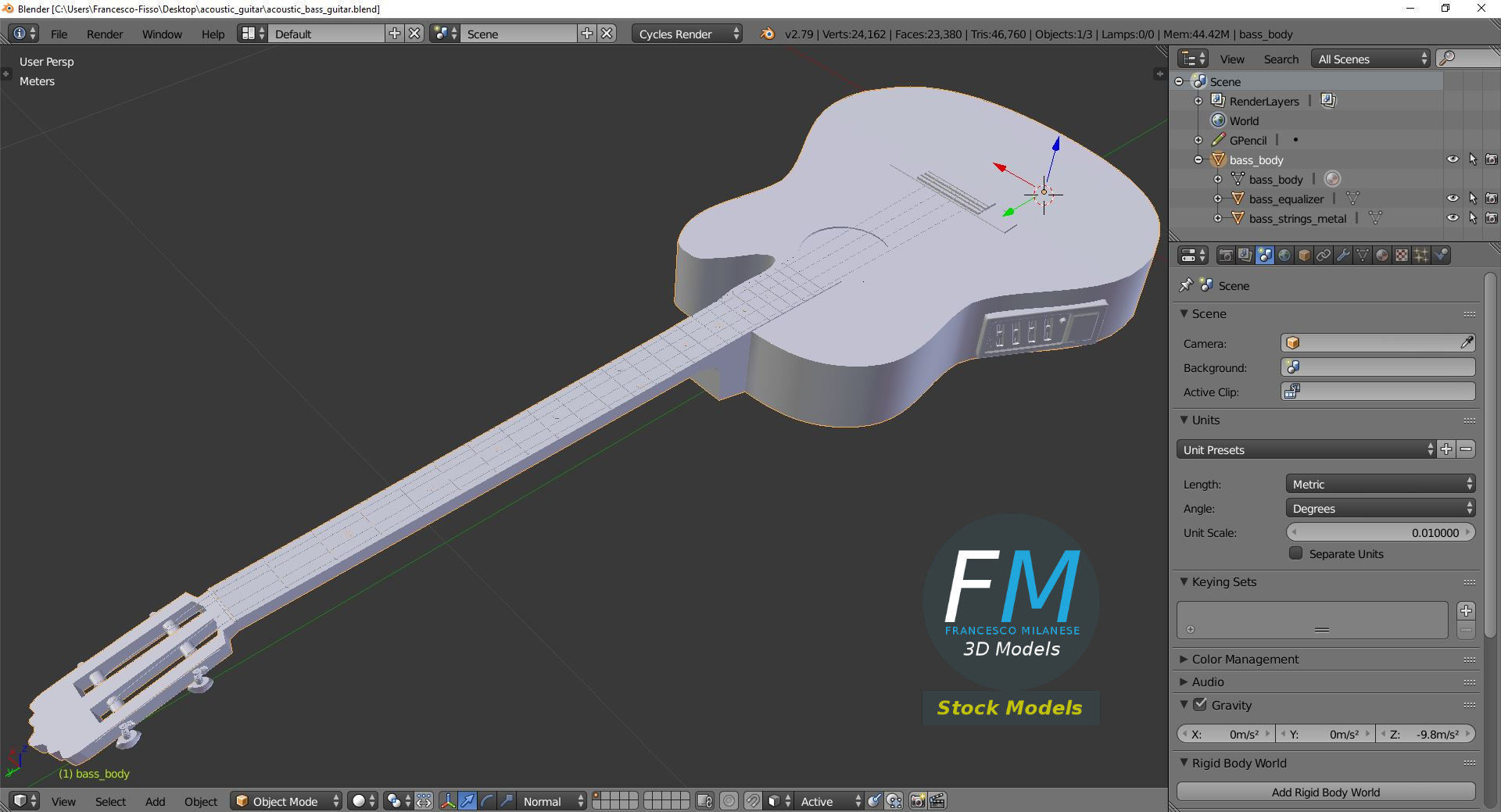Image resolution: width=1501 pixels, height=812 pixels.
Task: Open the Object properties tab (cube icon)
Action: pyautogui.click(x=1304, y=256)
